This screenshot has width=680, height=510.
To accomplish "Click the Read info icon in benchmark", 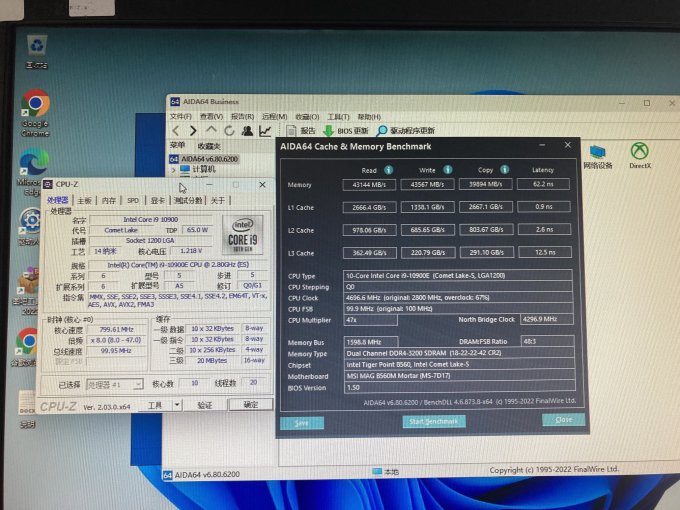I will click(389, 170).
